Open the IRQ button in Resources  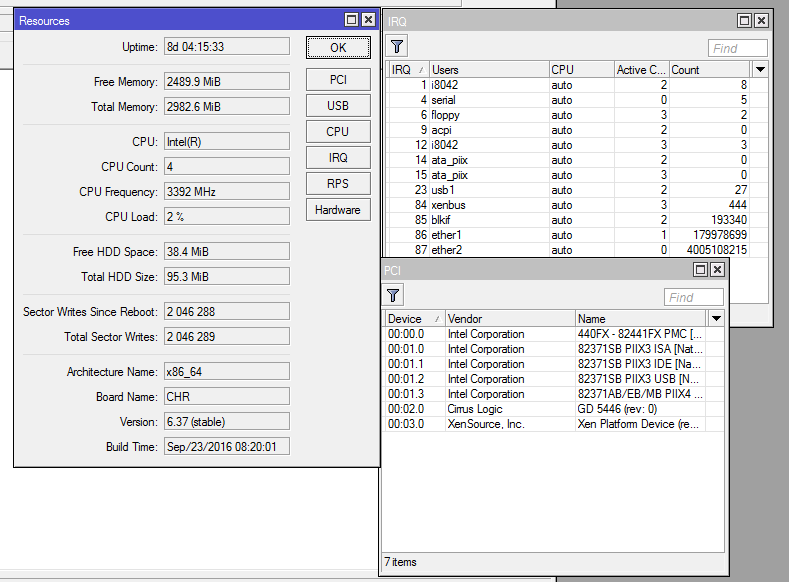pyautogui.click(x=338, y=158)
